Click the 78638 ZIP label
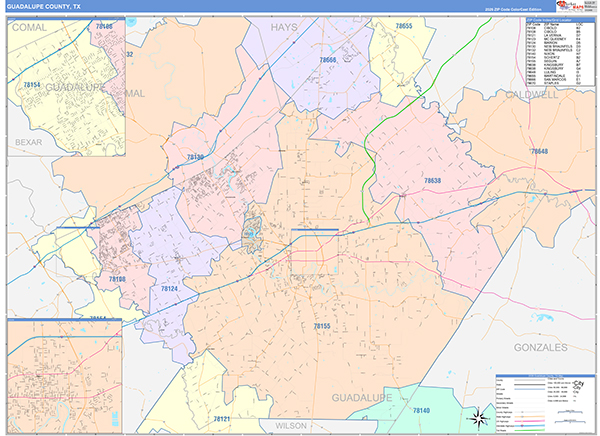The image size is (600, 436). tap(432, 180)
